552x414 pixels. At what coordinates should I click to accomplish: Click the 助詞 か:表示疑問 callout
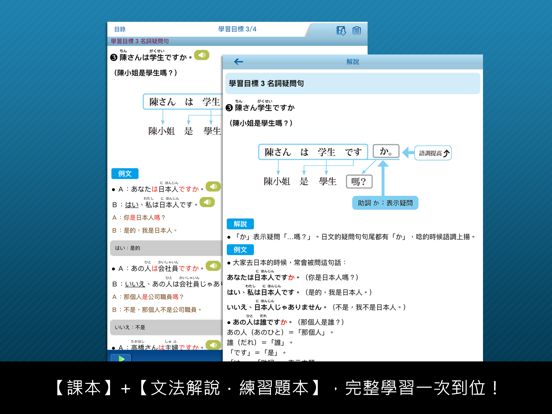pyautogui.click(x=385, y=203)
